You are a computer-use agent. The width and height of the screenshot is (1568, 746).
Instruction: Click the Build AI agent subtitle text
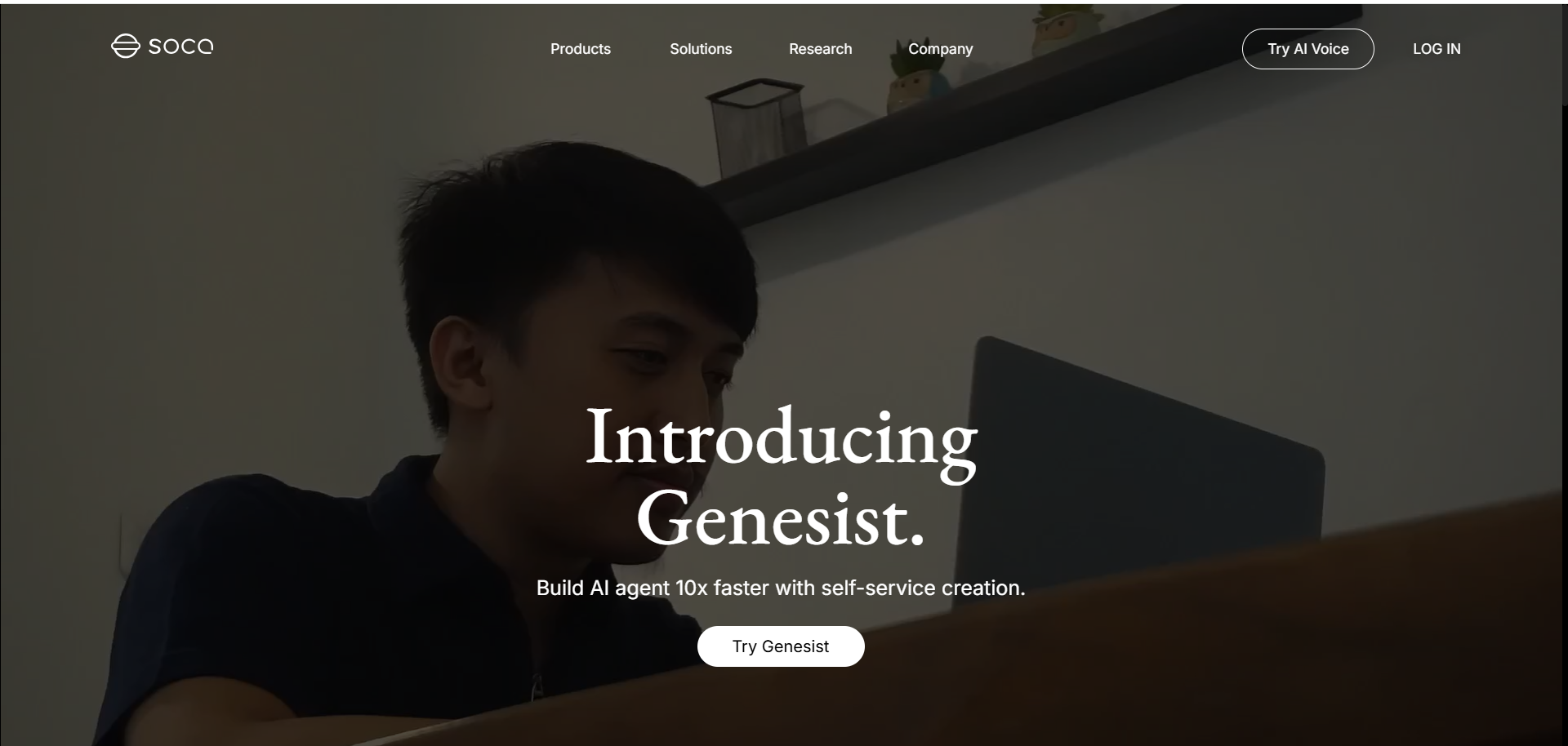click(781, 588)
